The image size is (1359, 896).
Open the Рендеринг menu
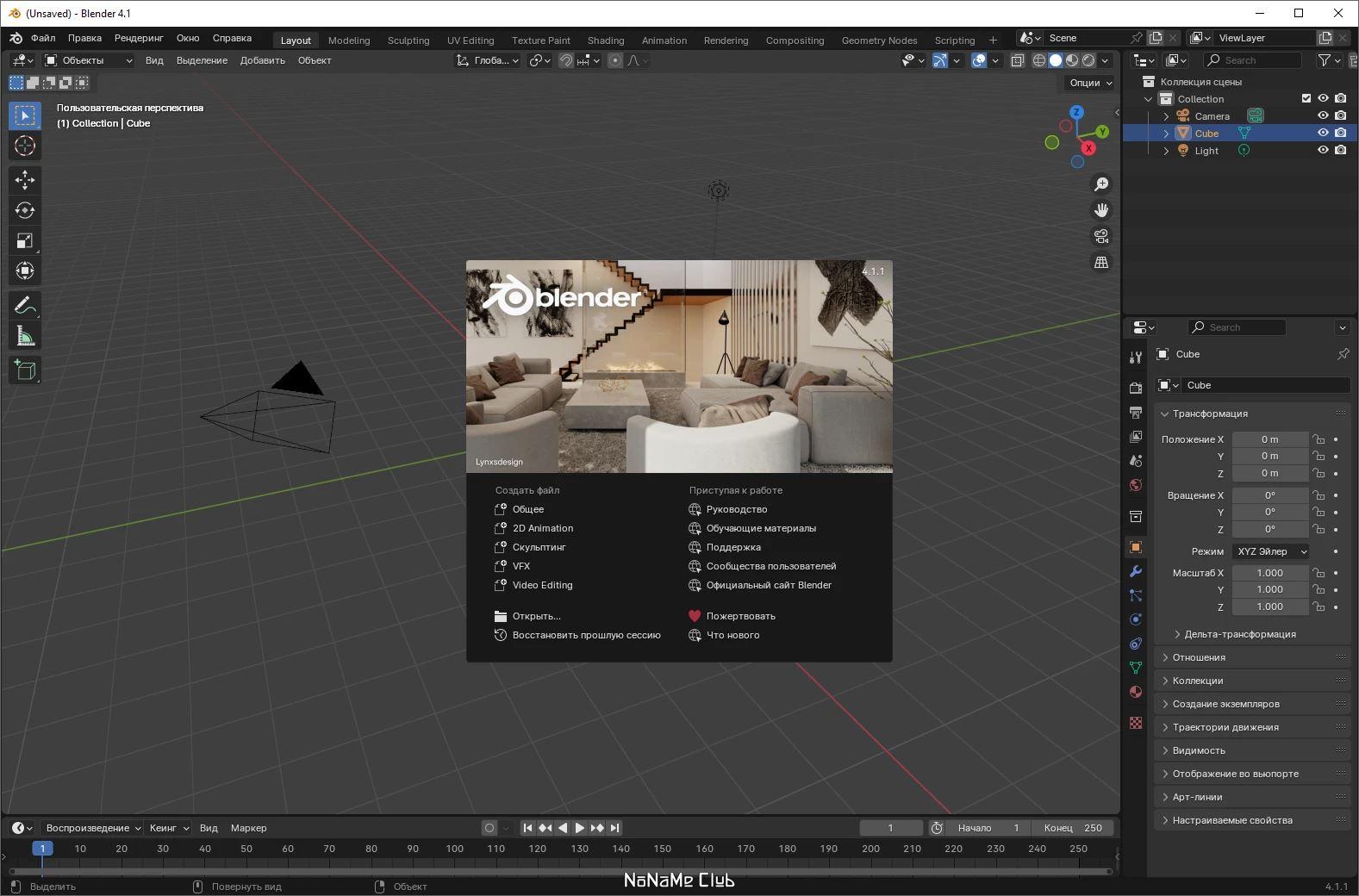[139, 38]
